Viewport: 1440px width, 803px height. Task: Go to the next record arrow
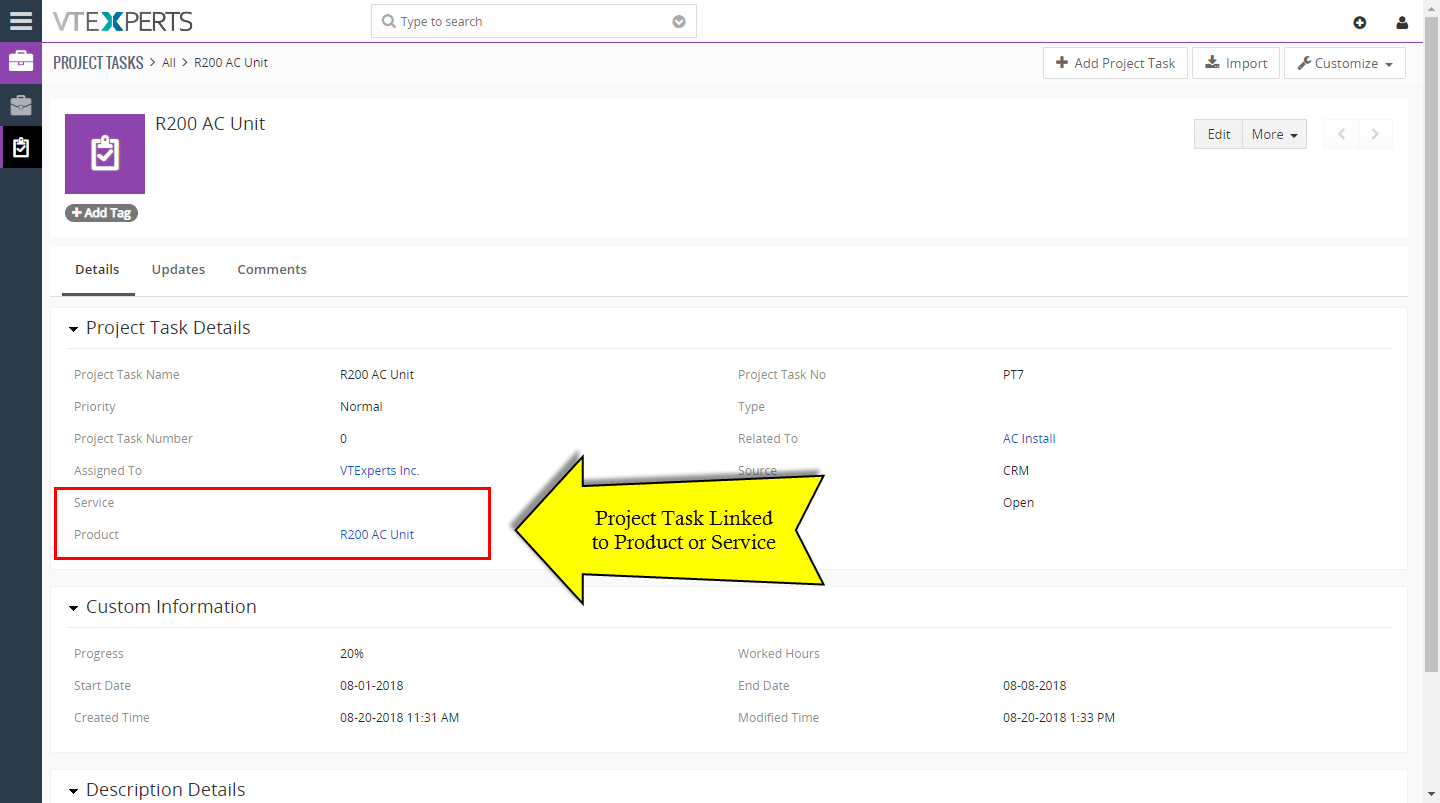point(1375,134)
